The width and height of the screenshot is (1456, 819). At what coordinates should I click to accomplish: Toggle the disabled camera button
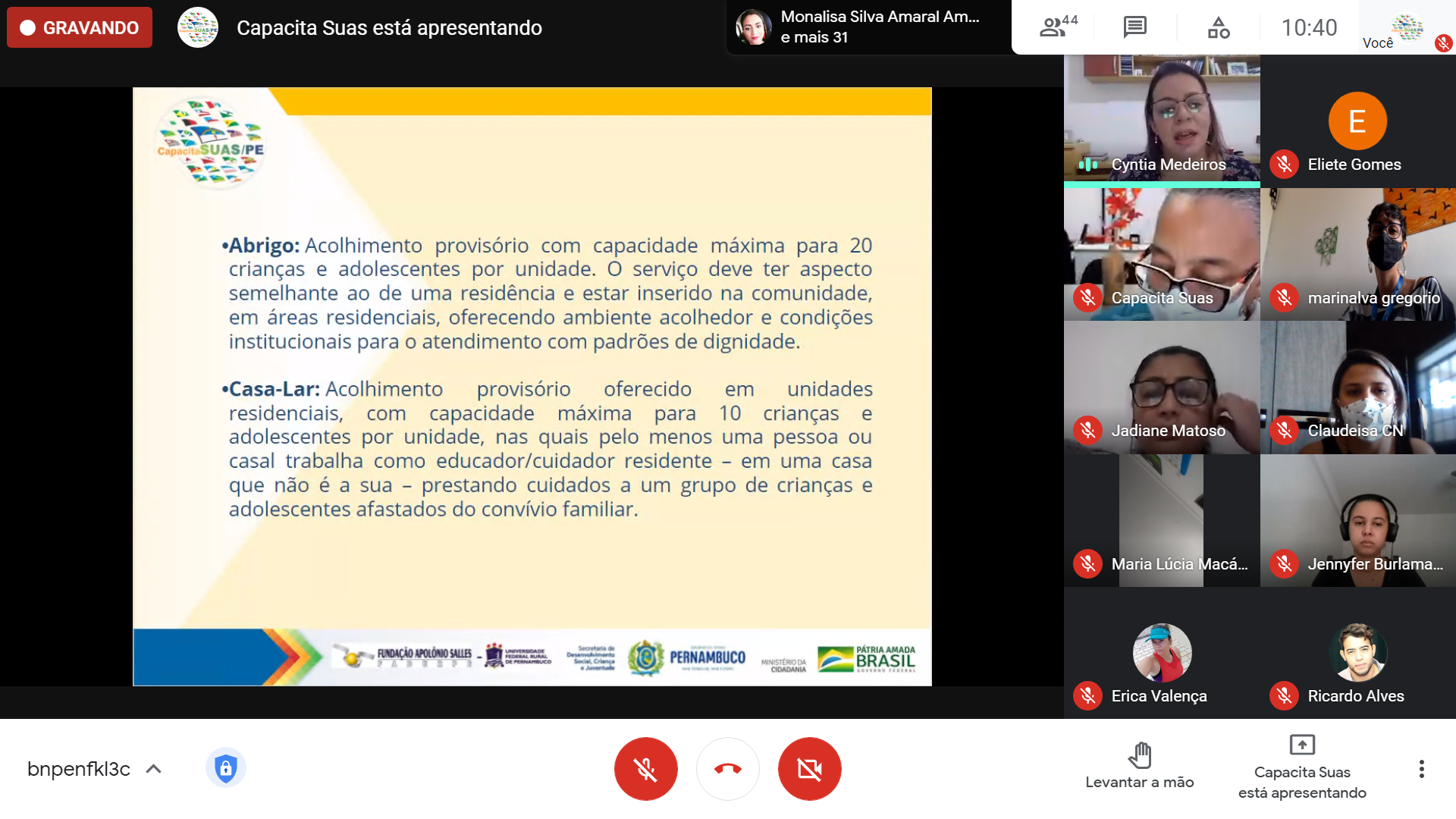coord(809,768)
